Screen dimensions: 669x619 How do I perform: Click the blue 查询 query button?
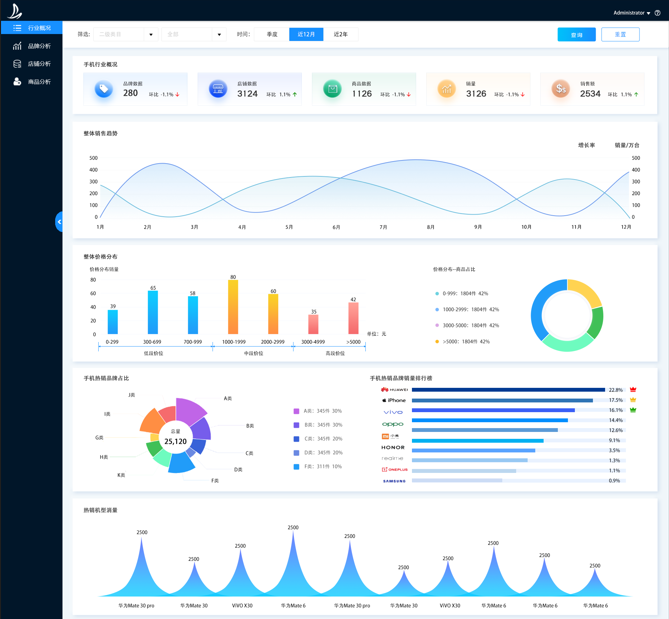click(576, 35)
